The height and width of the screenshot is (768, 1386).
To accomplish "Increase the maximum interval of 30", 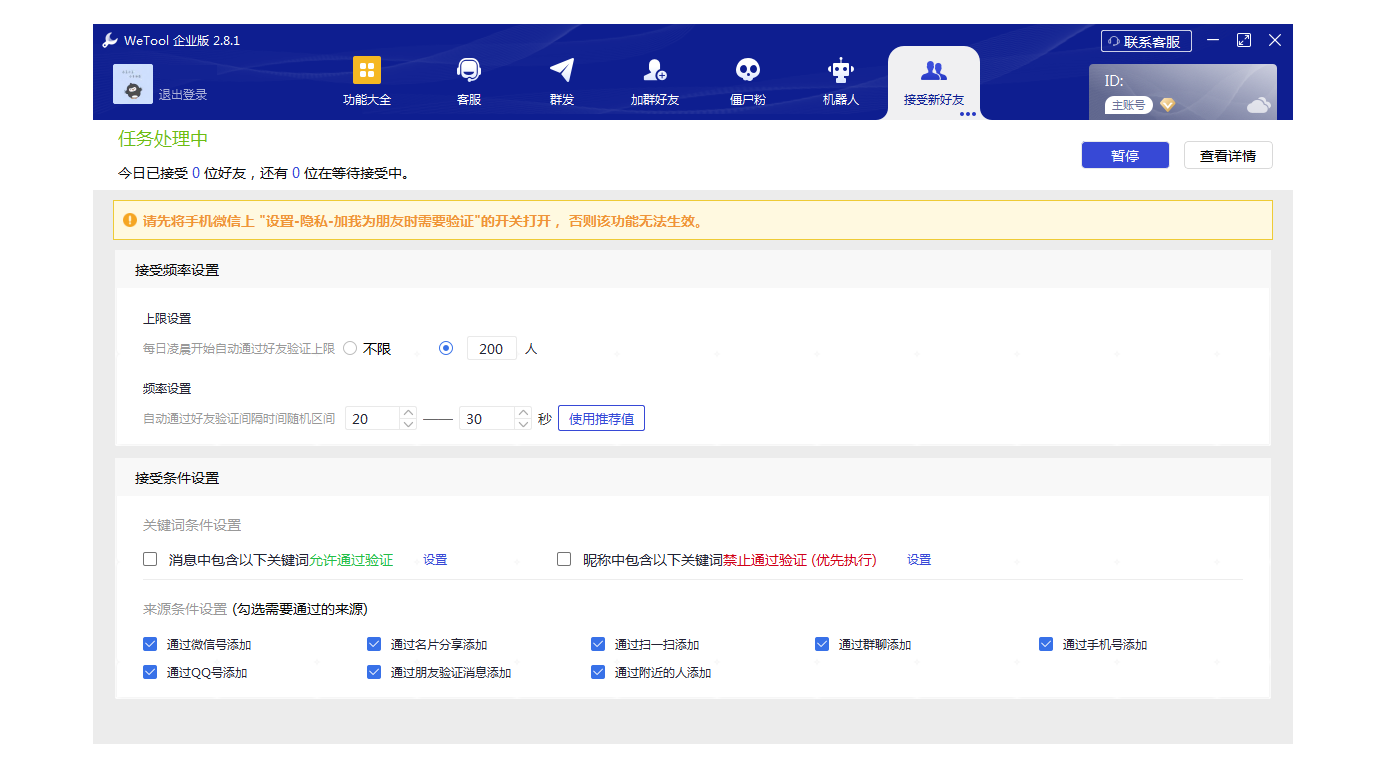I will pos(523,413).
